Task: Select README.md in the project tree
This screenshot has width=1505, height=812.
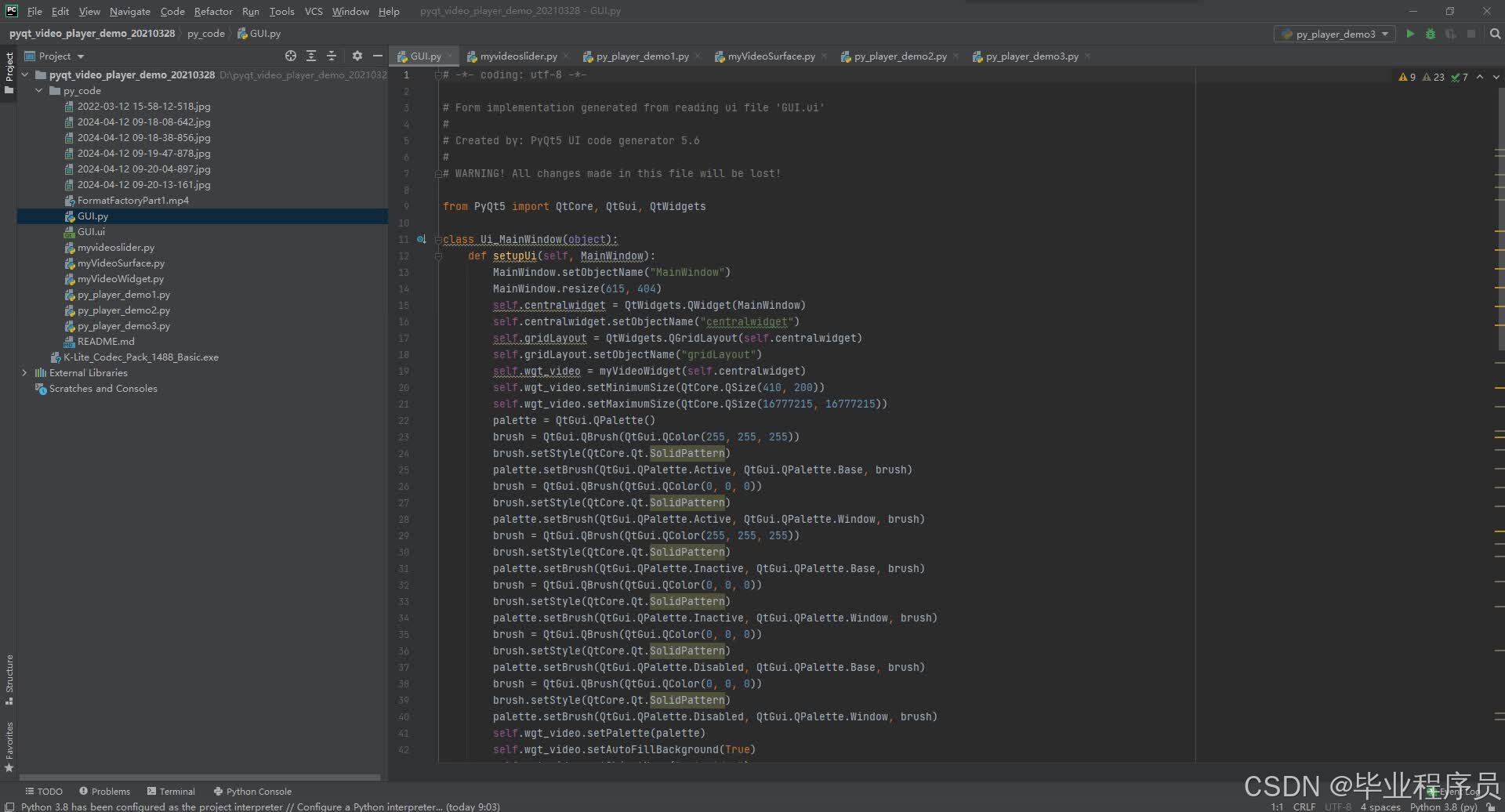Action: tap(105, 341)
